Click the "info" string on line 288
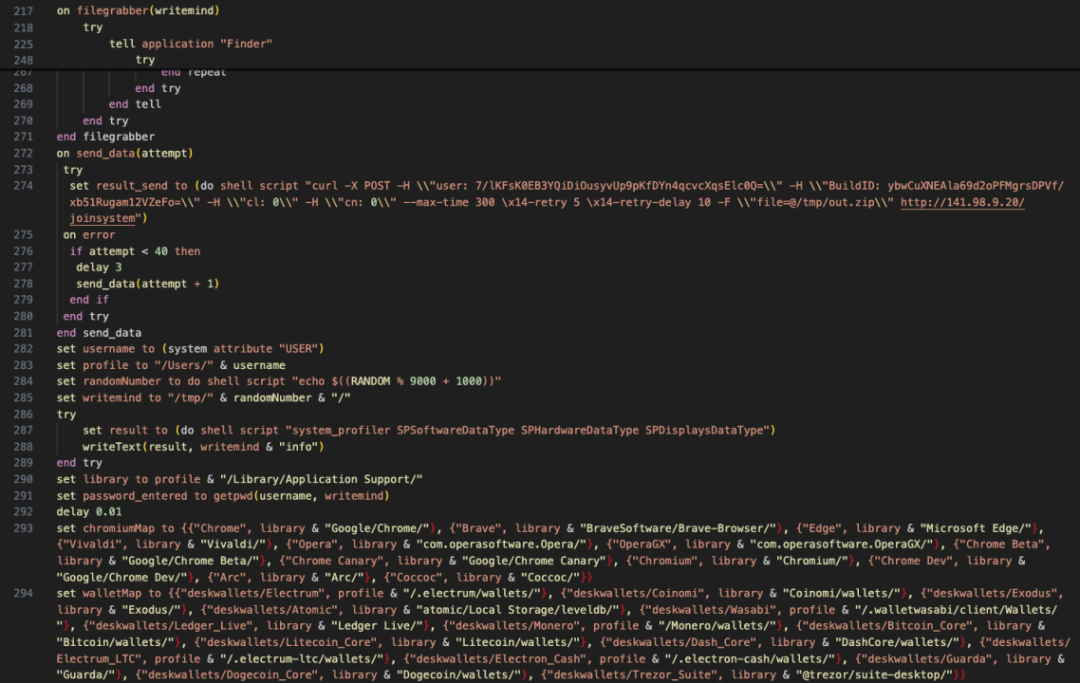The height and width of the screenshot is (683, 1080). tap(298, 446)
